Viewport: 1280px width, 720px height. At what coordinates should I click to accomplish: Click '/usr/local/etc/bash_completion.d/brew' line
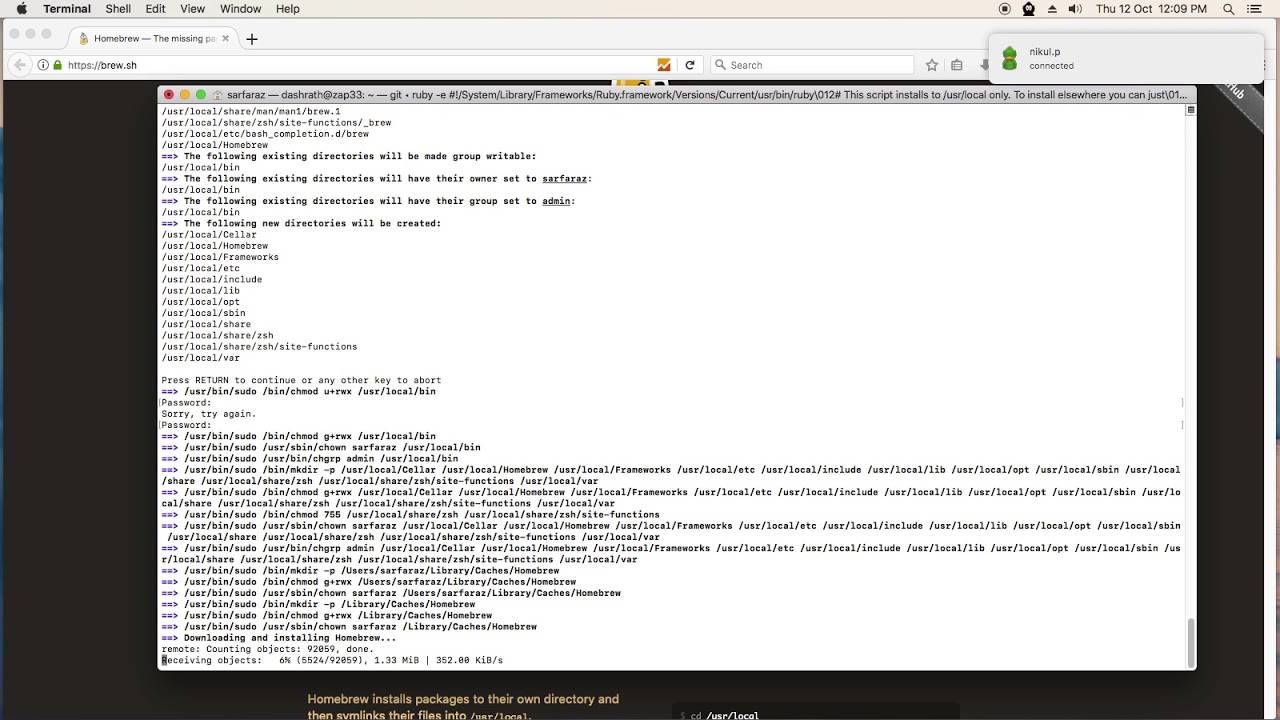click(x=265, y=134)
